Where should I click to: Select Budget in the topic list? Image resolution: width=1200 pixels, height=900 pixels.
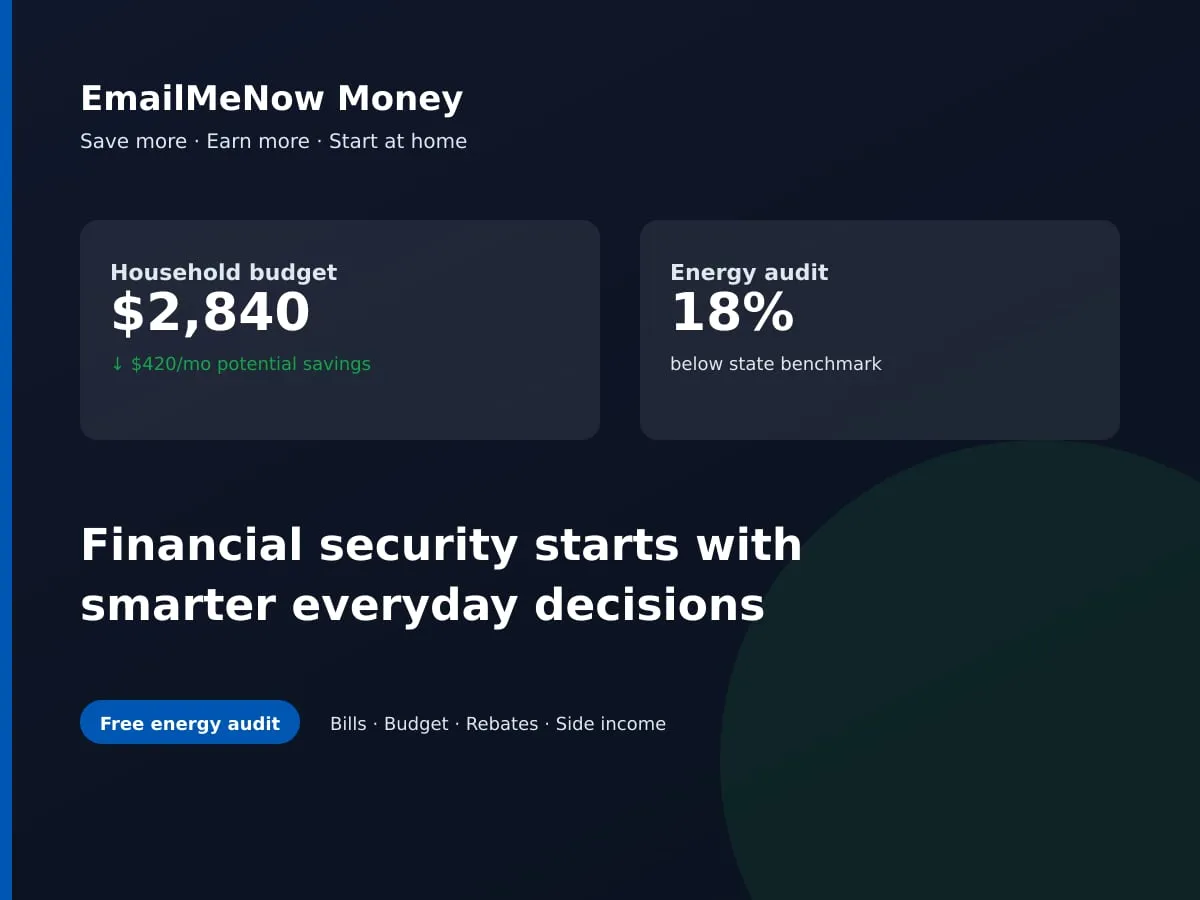click(x=416, y=724)
